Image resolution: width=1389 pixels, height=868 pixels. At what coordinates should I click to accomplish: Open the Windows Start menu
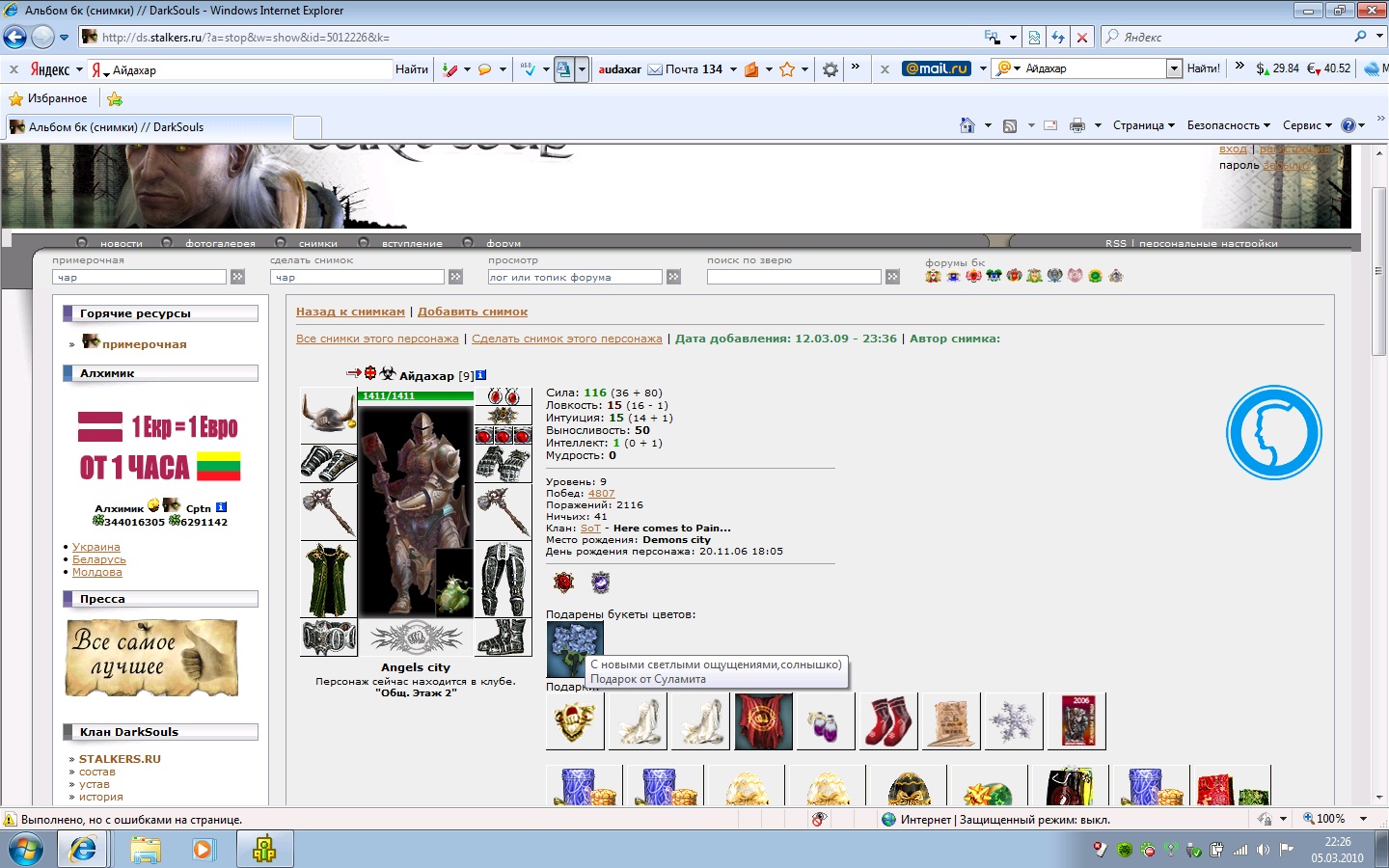25,850
